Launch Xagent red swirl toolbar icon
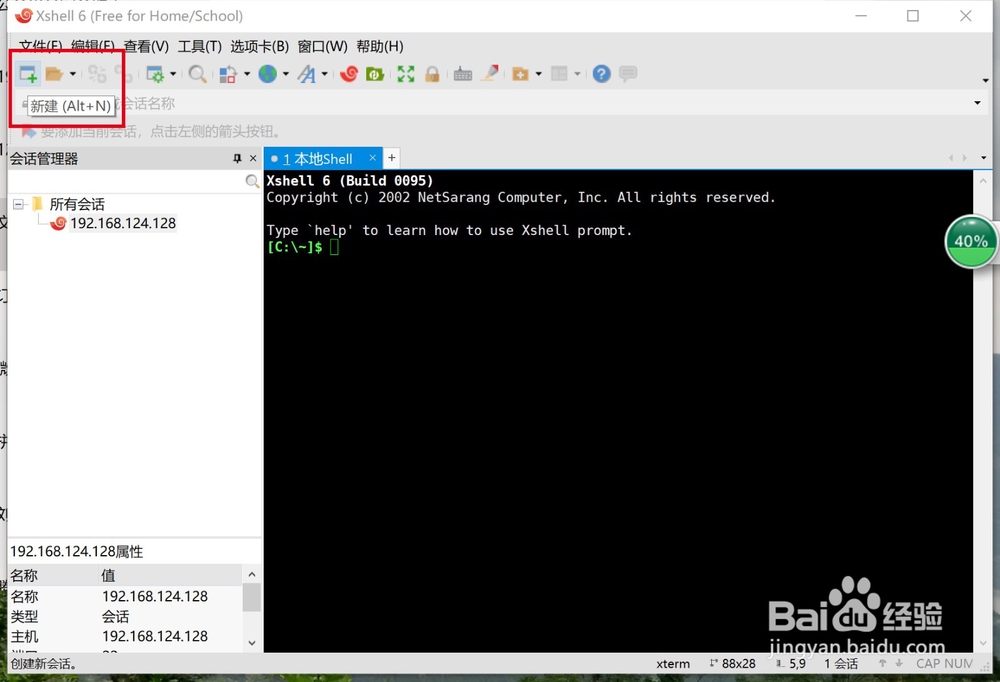1000x682 pixels. (349, 74)
